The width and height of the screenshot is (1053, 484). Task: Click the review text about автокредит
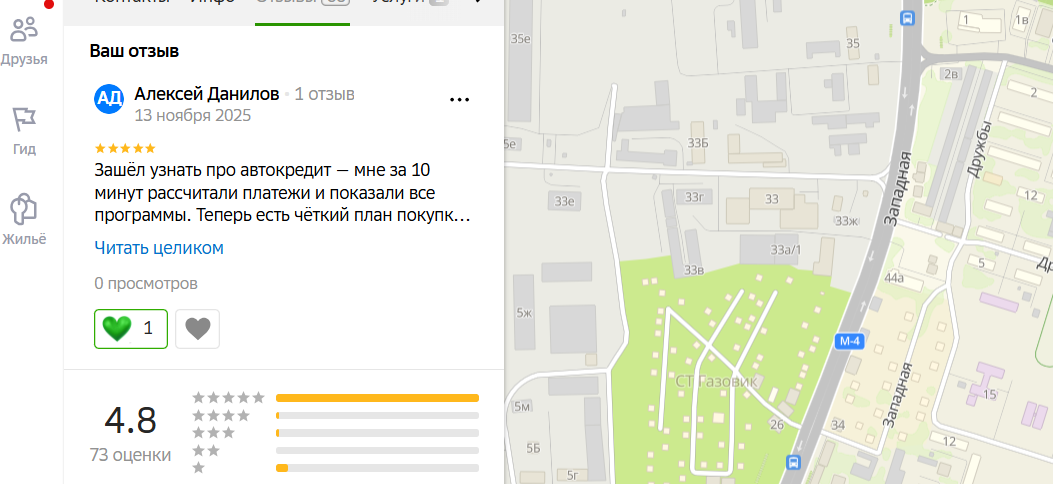[282, 193]
